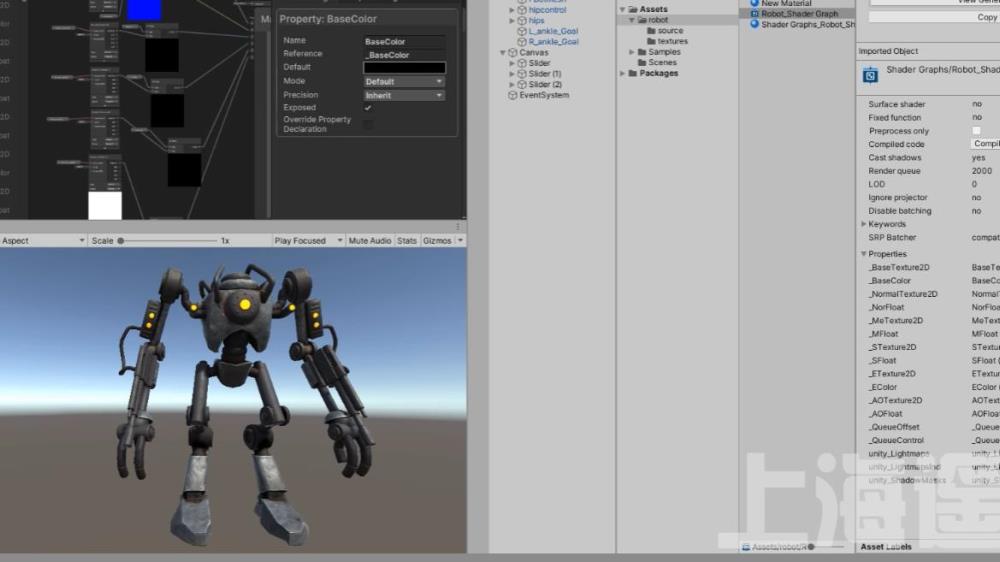Click the SRP Batcher row label
This screenshot has width=1000, height=562.
pyautogui.click(x=892, y=237)
